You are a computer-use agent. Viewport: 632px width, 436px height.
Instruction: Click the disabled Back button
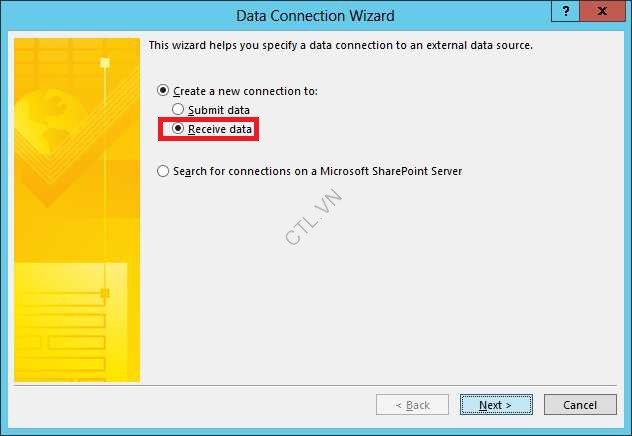click(x=412, y=405)
